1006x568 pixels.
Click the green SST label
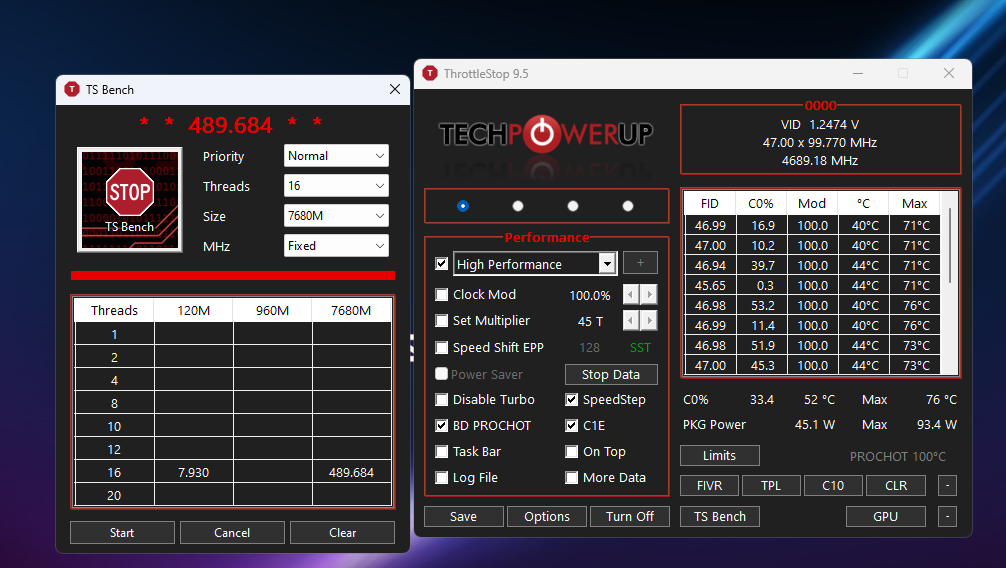coord(640,348)
